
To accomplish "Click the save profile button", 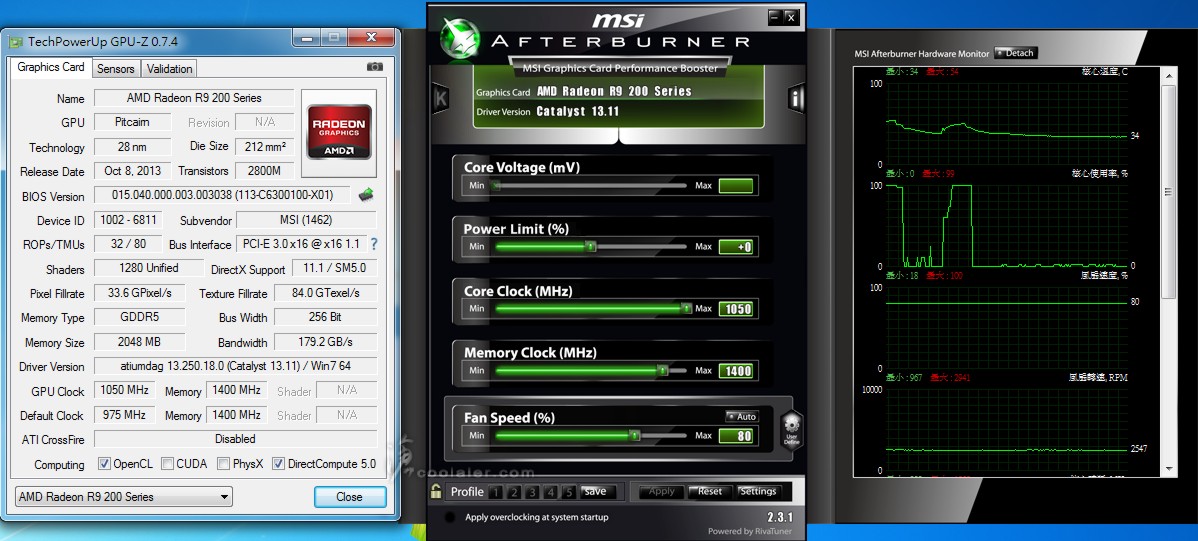I will tap(596, 491).
